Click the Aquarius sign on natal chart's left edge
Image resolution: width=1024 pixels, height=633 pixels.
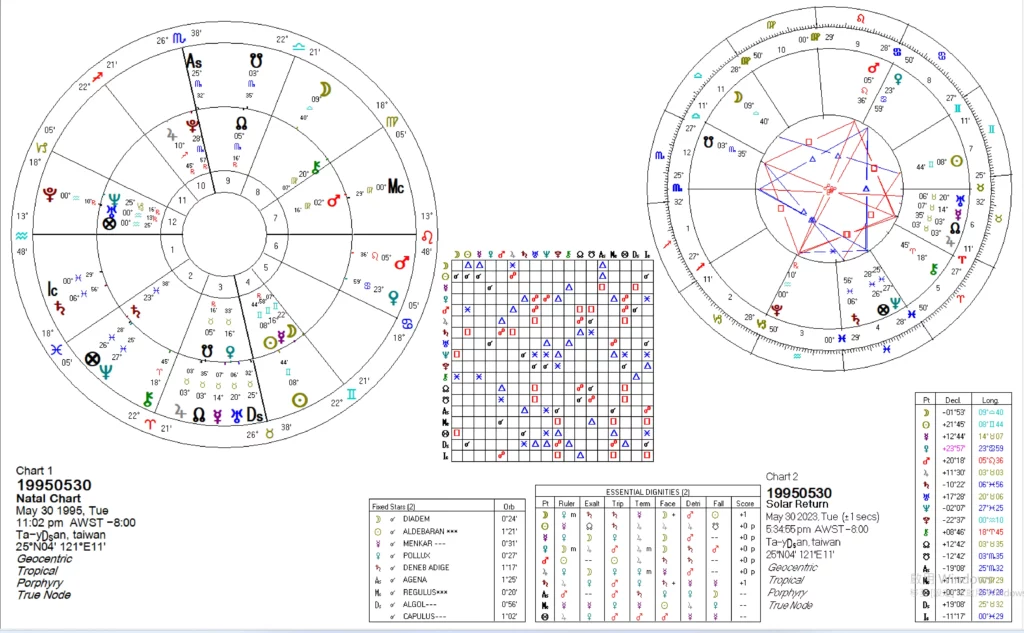click(x=23, y=236)
